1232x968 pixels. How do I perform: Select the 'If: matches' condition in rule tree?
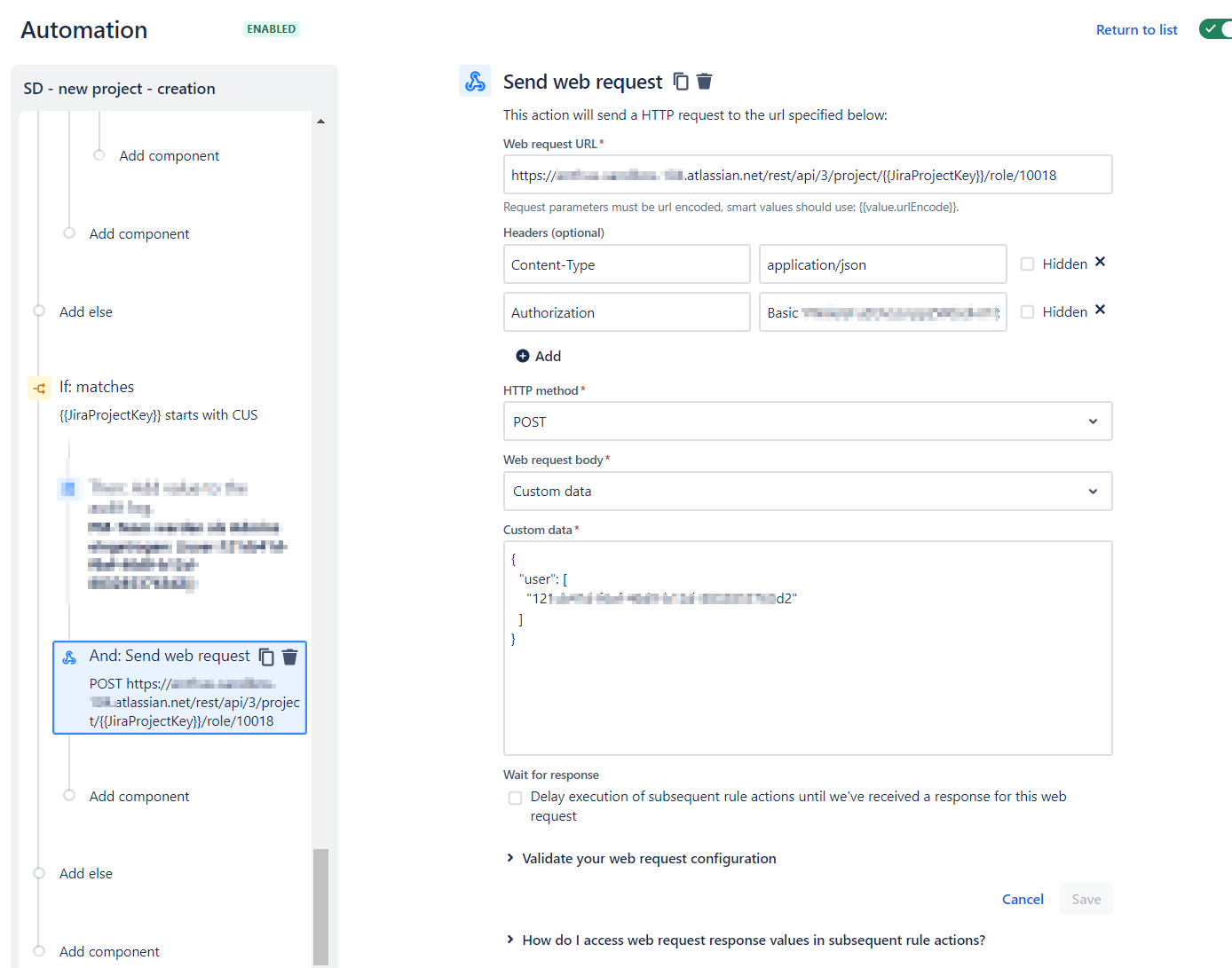click(x=97, y=387)
